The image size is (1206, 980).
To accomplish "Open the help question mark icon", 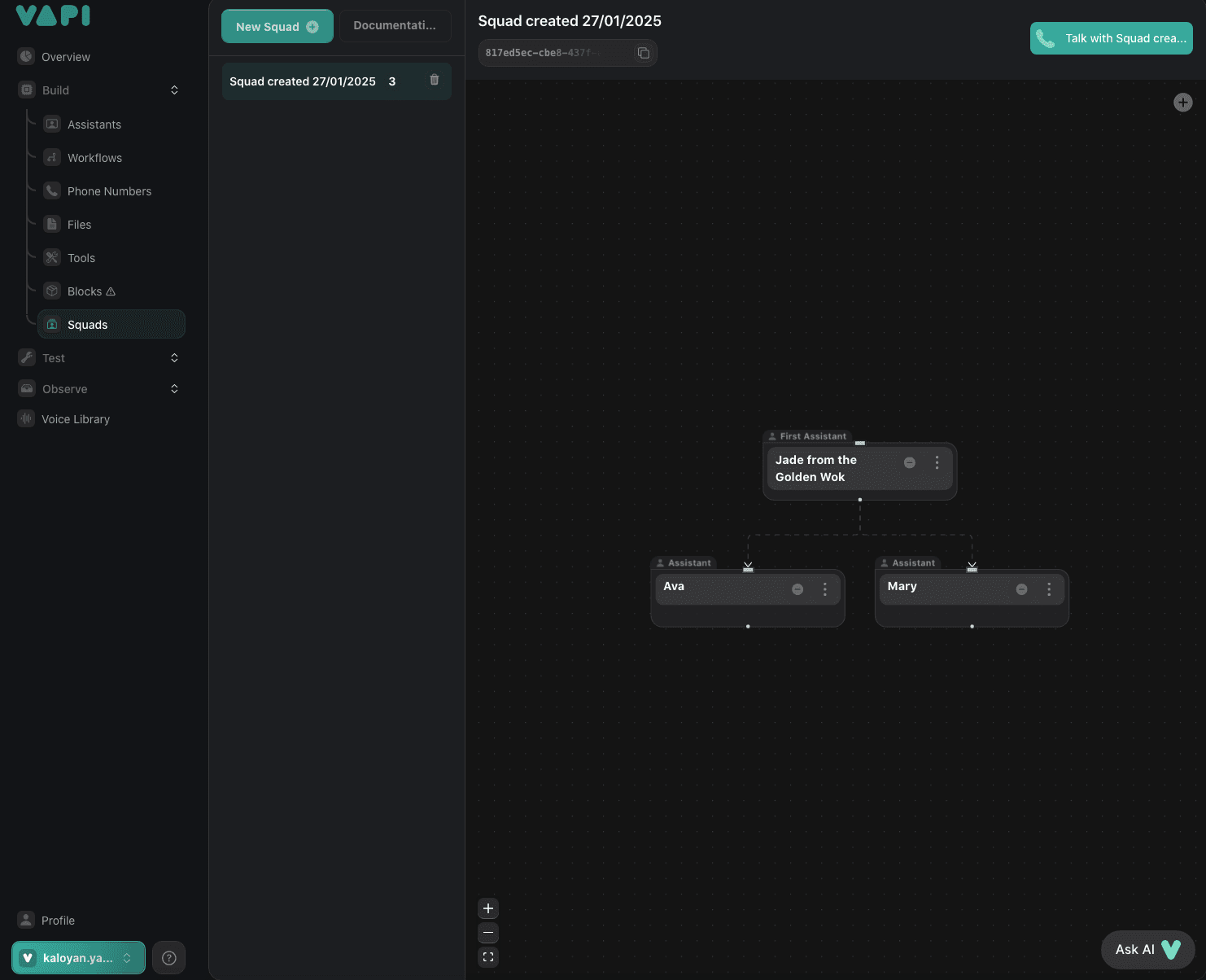I will pyautogui.click(x=169, y=958).
